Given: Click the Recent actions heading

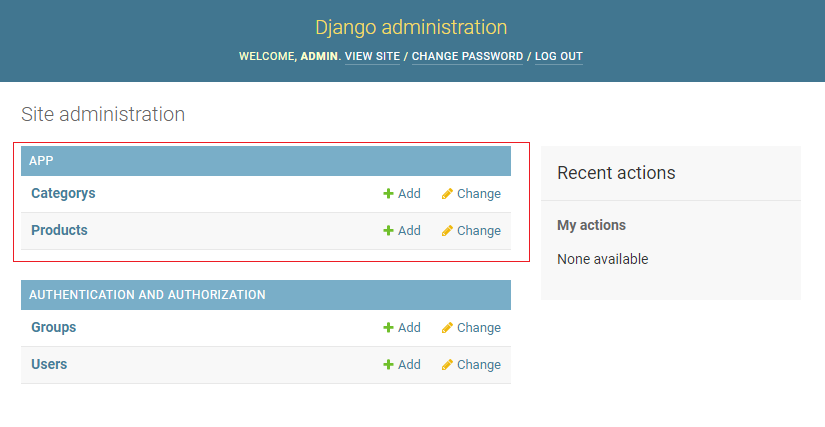Looking at the screenshot, I should 616,173.
